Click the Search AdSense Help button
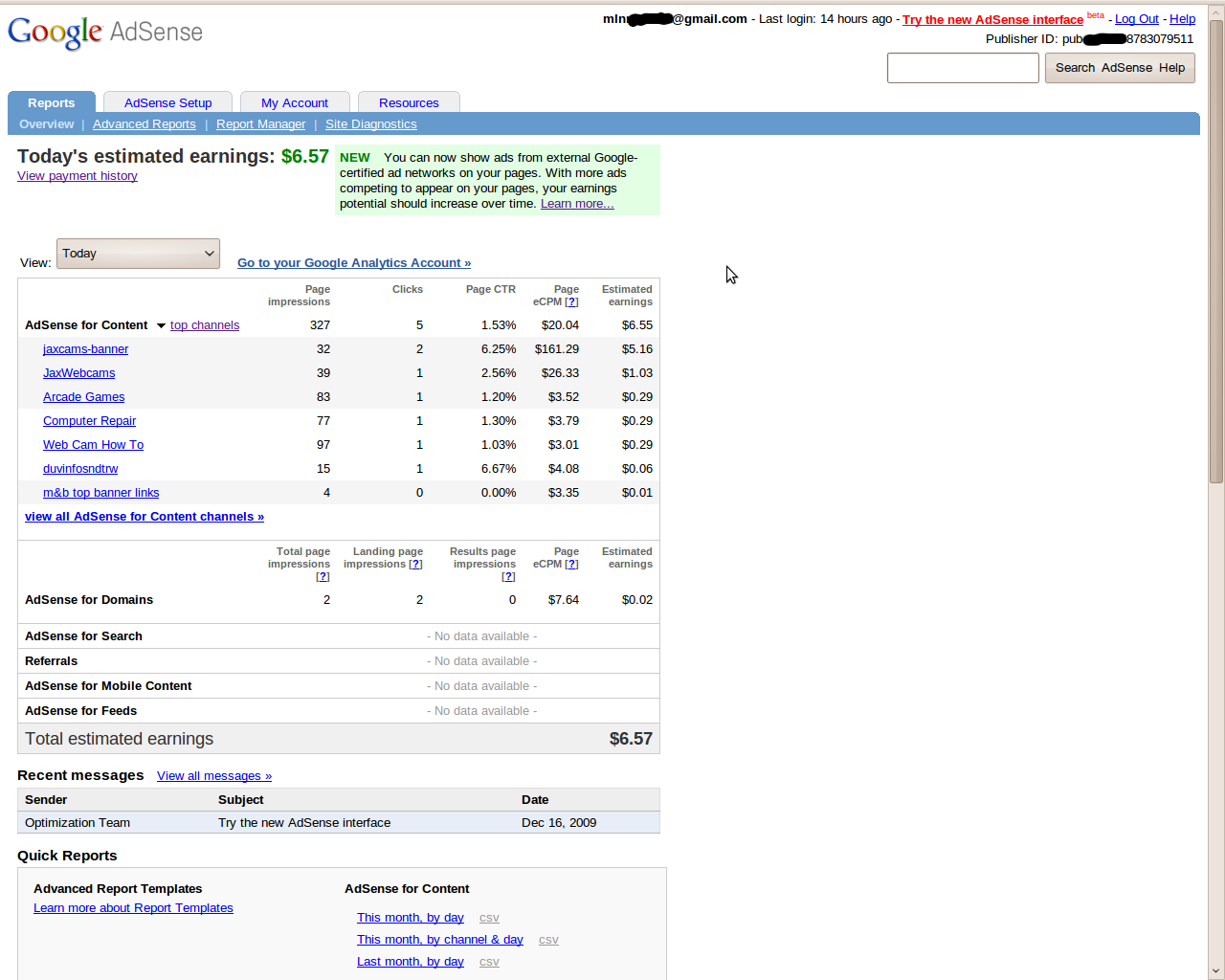The width and height of the screenshot is (1225, 980). pyautogui.click(x=1119, y=68)
